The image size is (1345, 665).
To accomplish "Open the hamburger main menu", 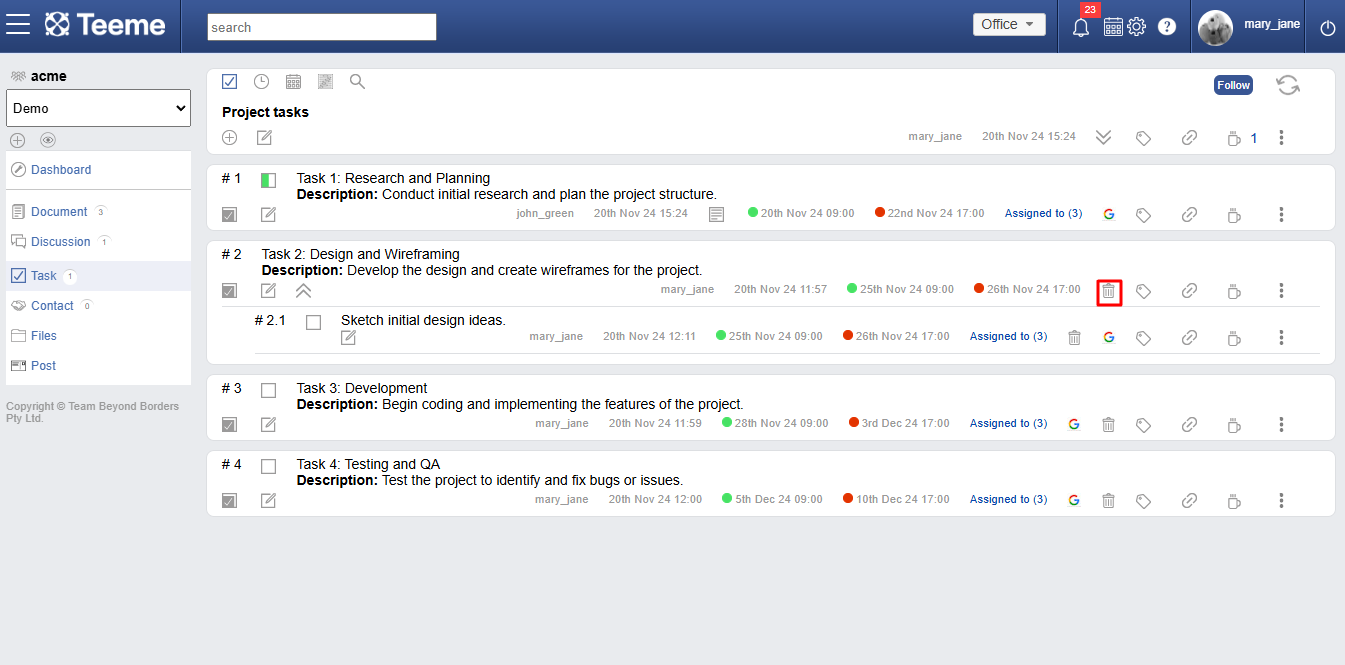I will (18, 25).
